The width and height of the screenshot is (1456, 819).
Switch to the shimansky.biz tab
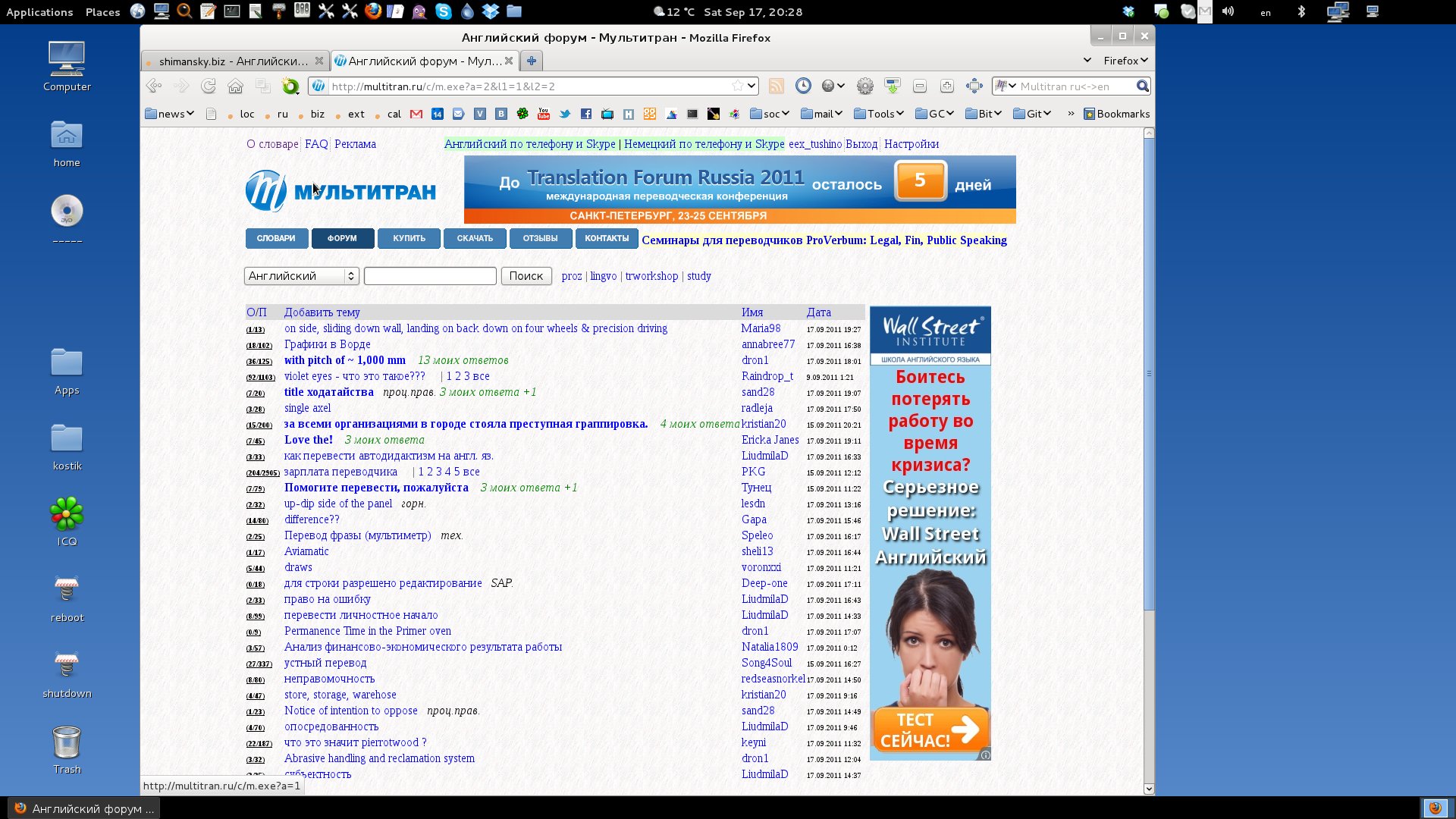pos(232,61)
